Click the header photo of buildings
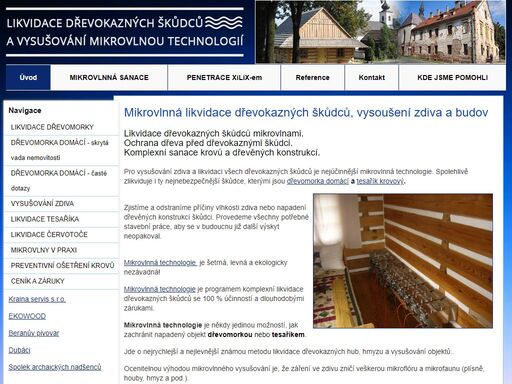The image size is (512, 384). (380, 32)
